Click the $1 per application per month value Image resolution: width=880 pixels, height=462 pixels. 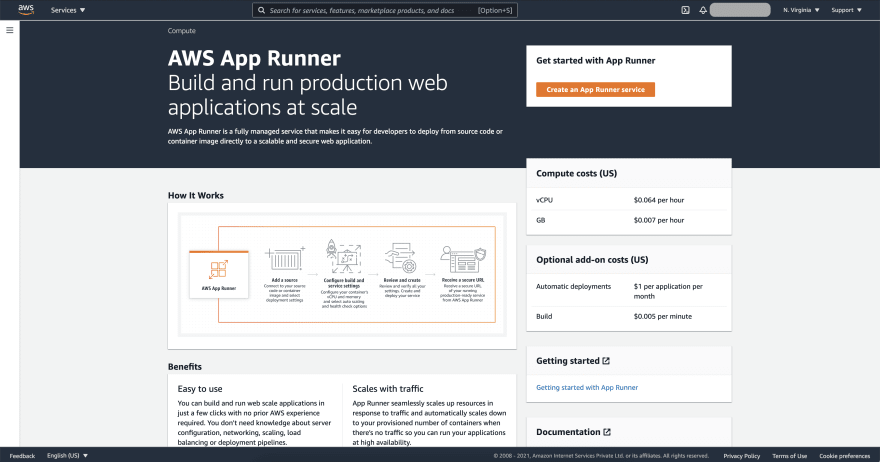[668, 291]
